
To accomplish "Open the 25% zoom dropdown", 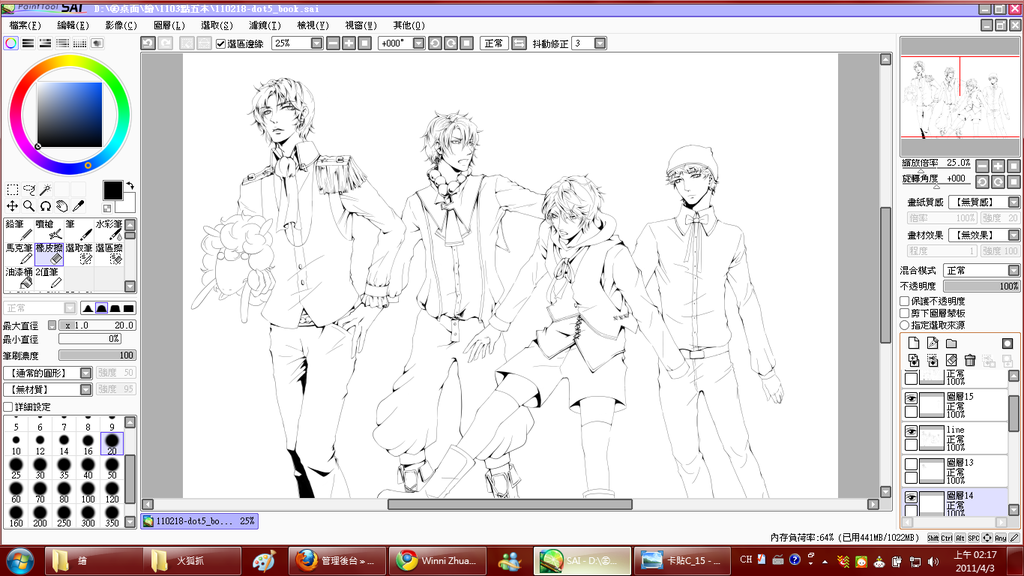I will point(317,44).
